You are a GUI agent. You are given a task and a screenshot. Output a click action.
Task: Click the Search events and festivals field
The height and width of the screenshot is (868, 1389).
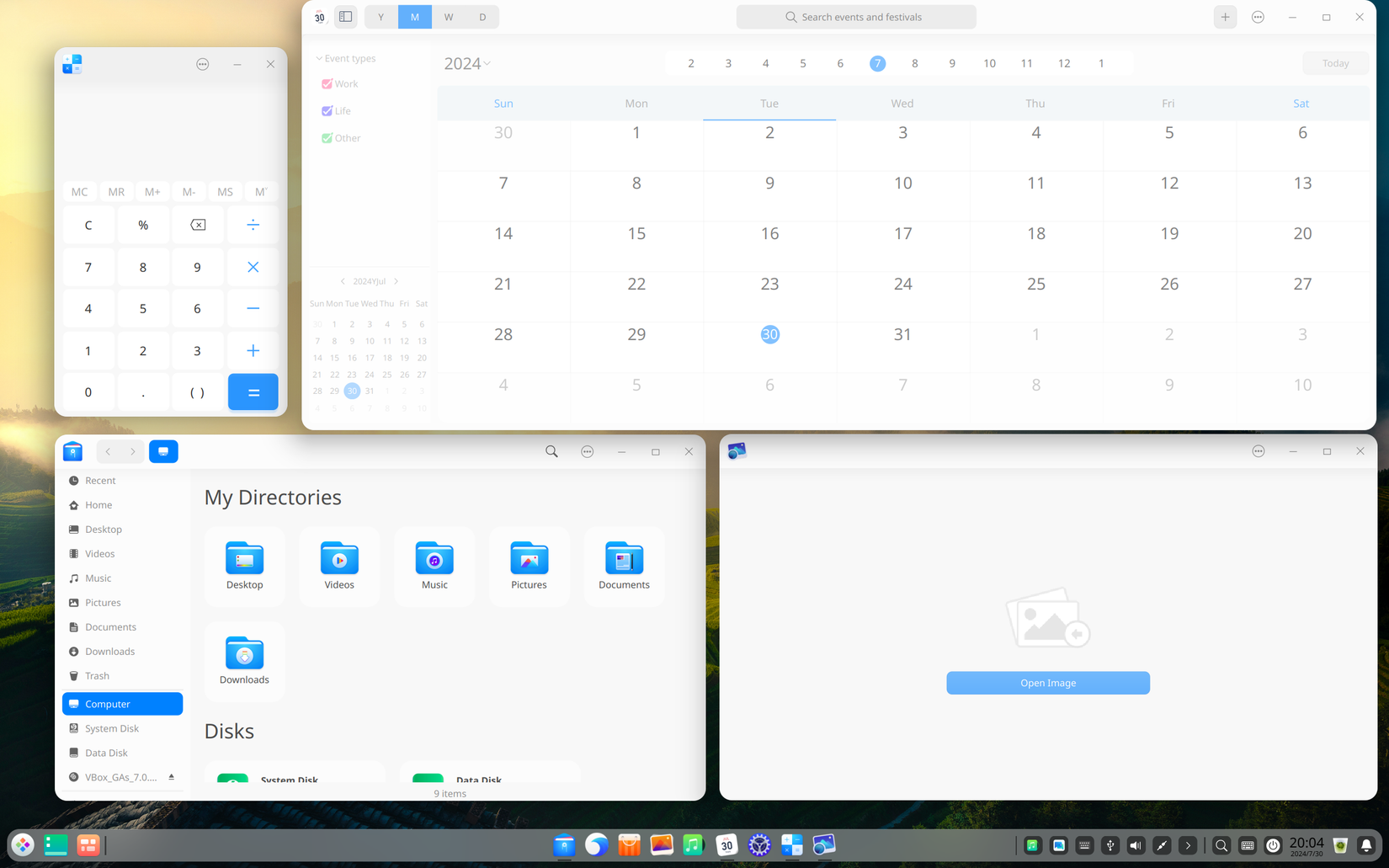(856, 16)
